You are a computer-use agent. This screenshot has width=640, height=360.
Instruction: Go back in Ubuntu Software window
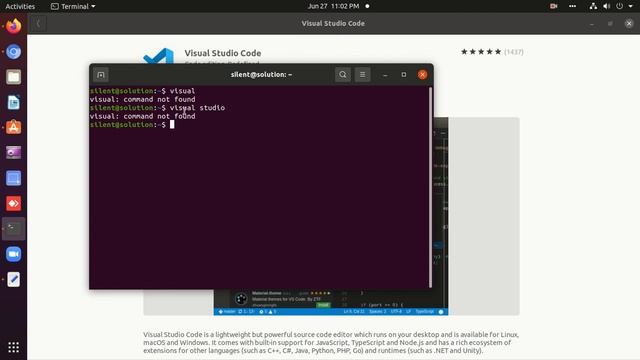(38, 24)
